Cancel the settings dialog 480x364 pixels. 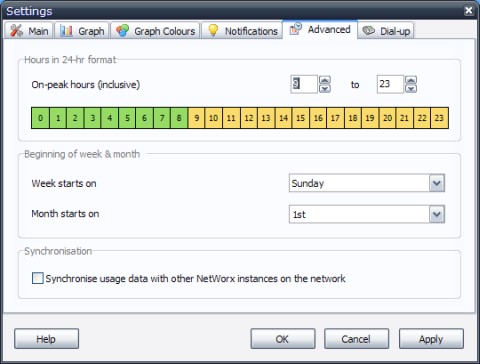[x=356, y=339]
